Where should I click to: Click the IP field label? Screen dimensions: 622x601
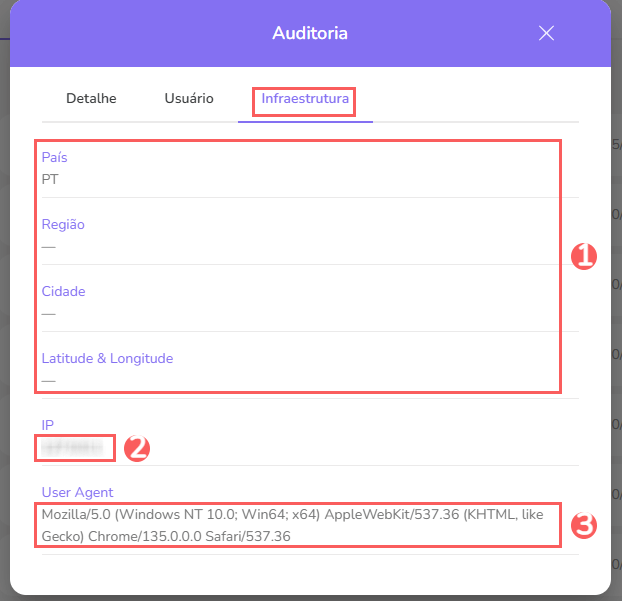point(48,425)
